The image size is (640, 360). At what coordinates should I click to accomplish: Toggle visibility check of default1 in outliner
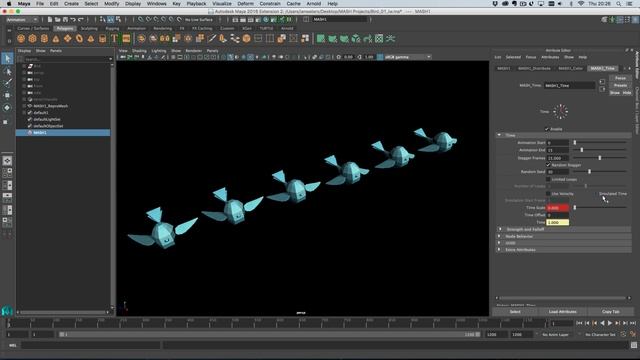tap(30, 113)
